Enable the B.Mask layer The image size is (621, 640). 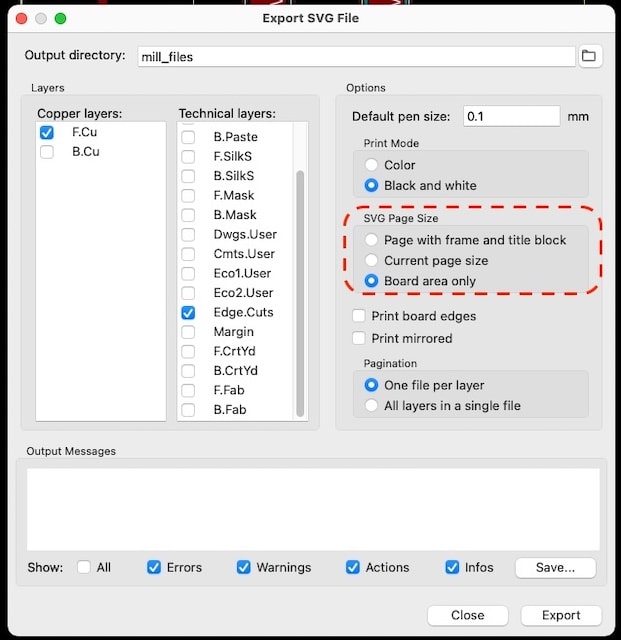188,215
